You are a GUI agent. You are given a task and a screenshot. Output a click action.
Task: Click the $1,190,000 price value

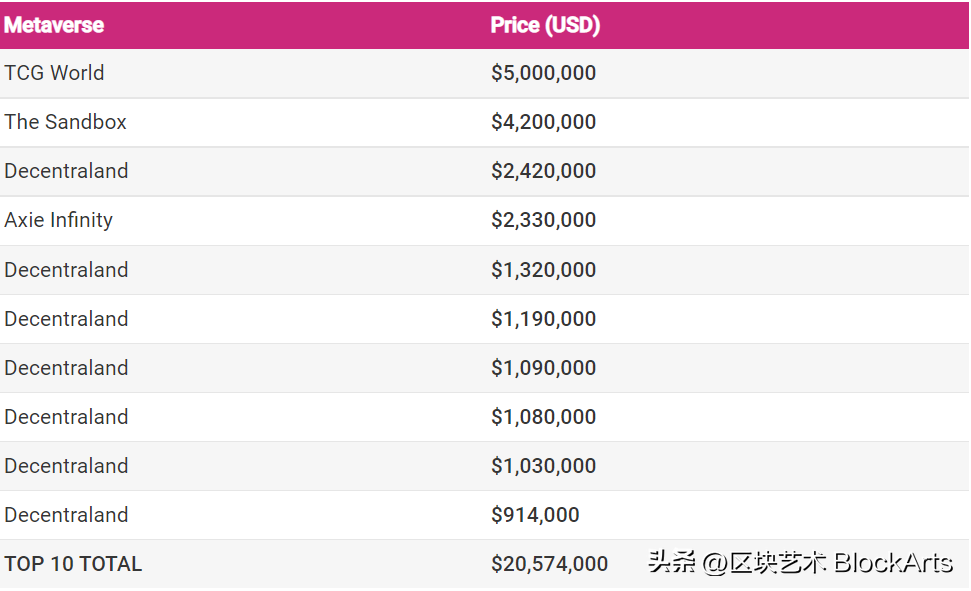point(543,319)
